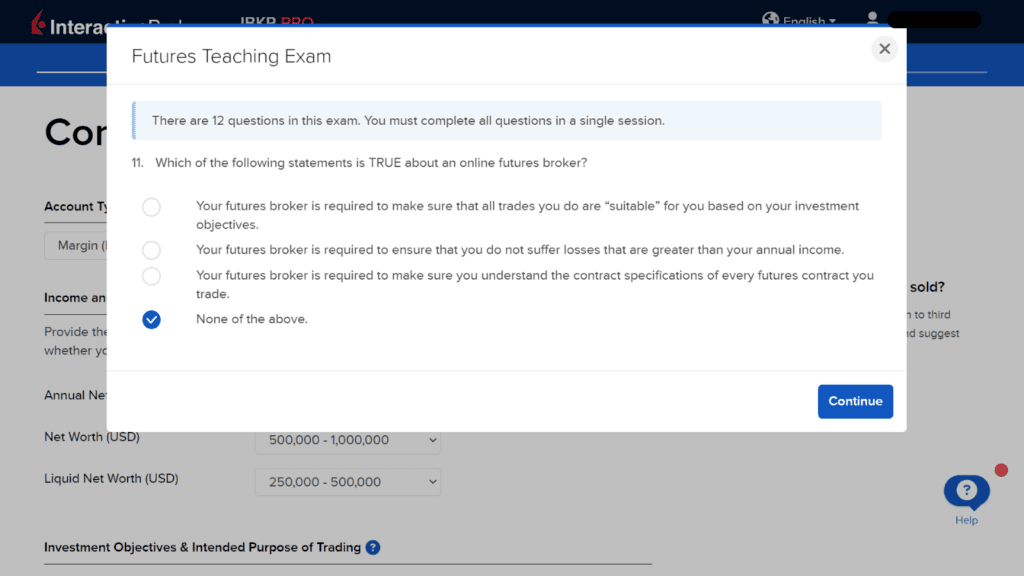This screenshot has width=1024, height=576.
Task: Select the 'suitable trades' answer option
Action: point(151,207)
